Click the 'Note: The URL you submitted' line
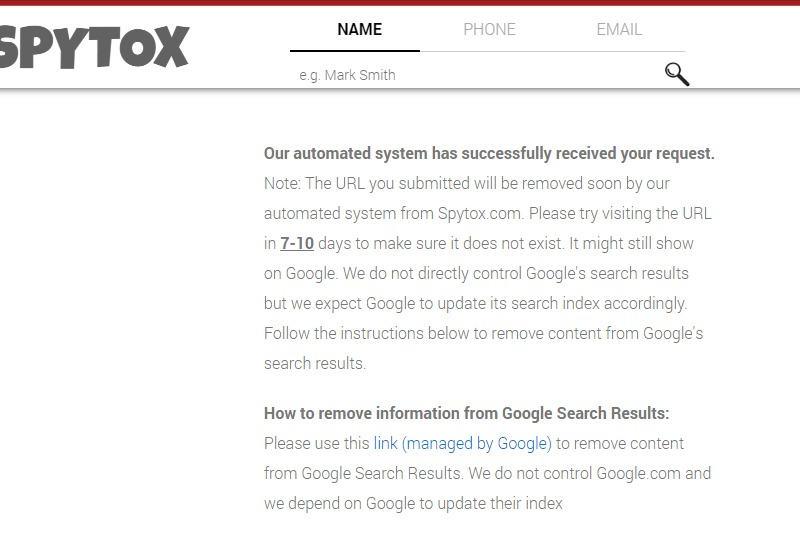The height and width of the screenshot is (541, 800). point(467,183)
